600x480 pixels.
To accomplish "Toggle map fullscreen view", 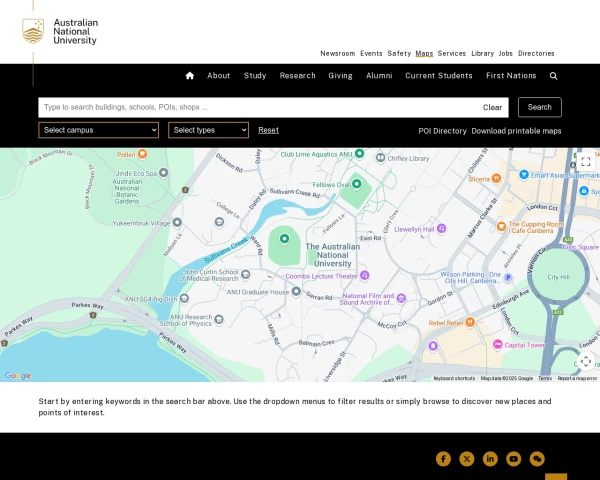I will pos(585,161).
